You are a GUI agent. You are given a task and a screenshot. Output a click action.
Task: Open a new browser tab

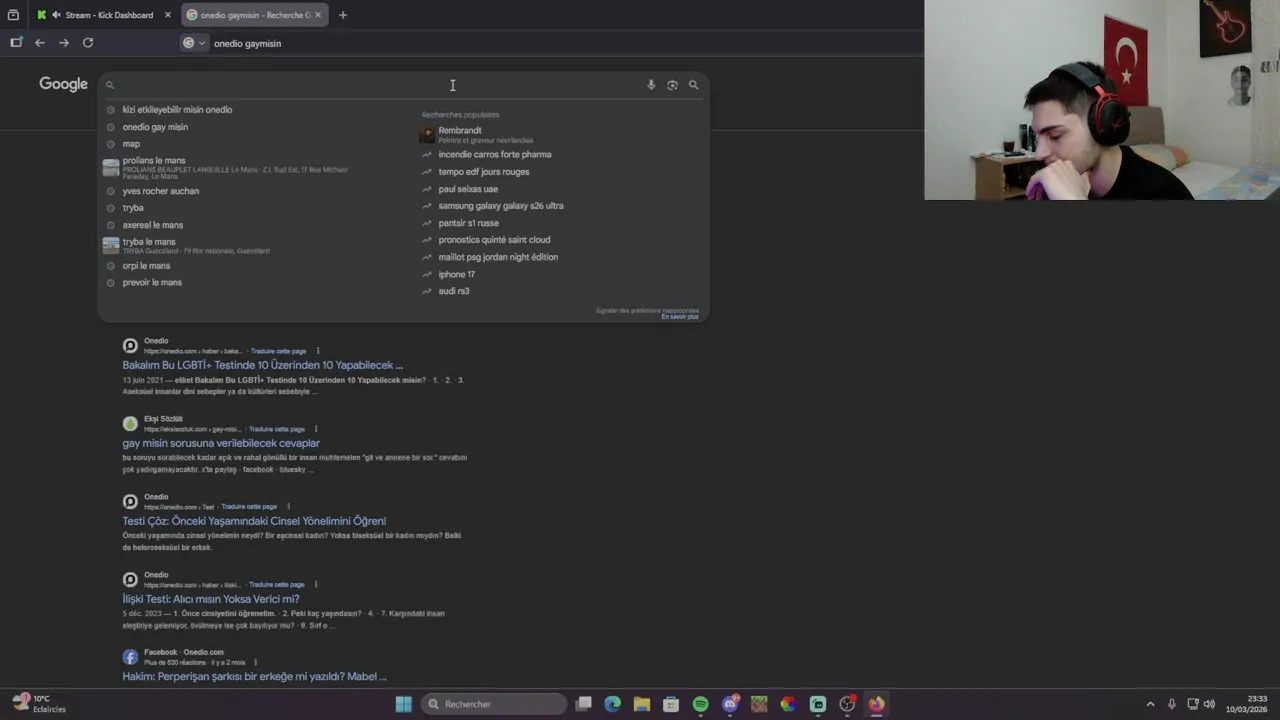pyautogui.click(x=343, y=15)
